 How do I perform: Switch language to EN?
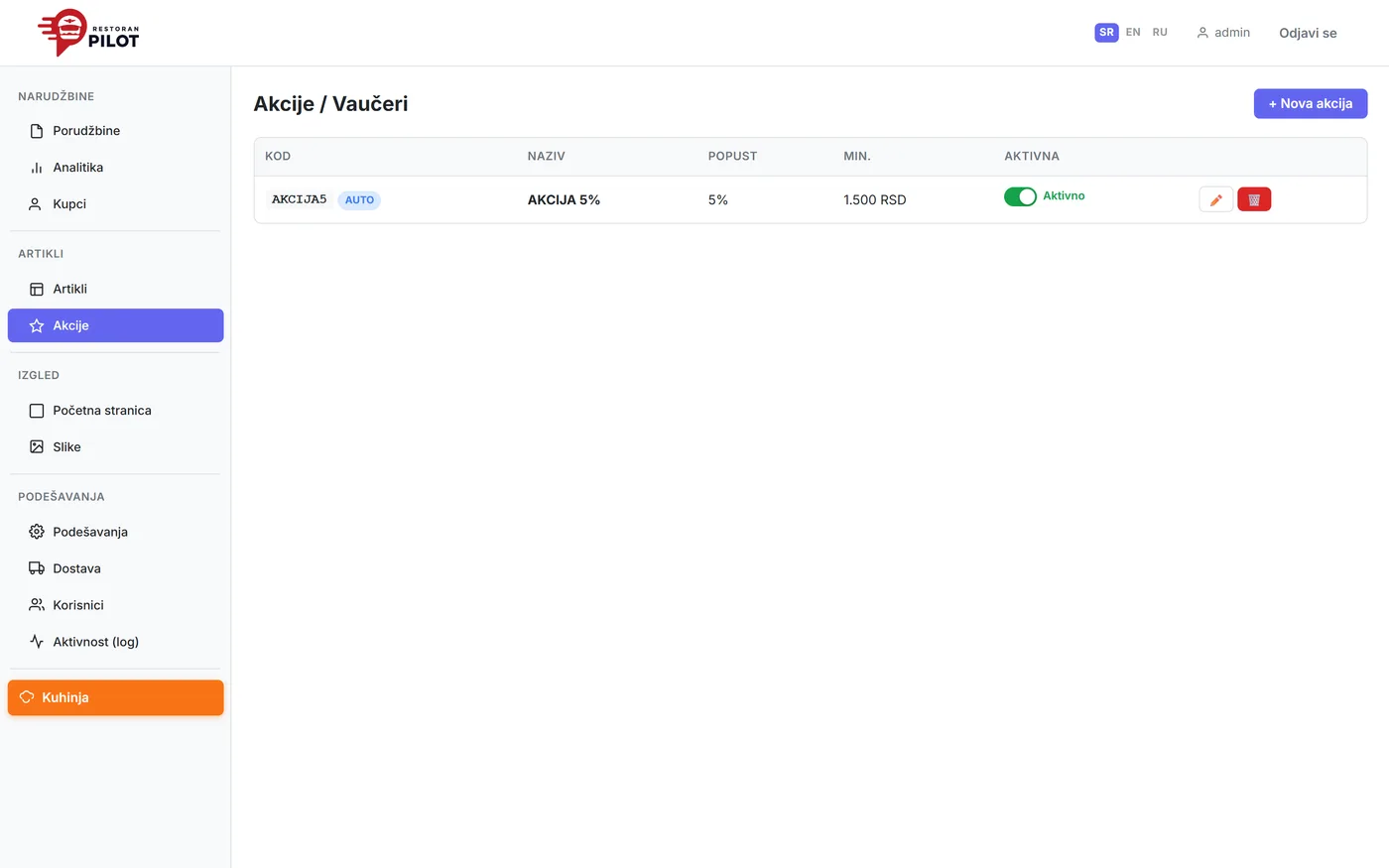coord(1133,33)
